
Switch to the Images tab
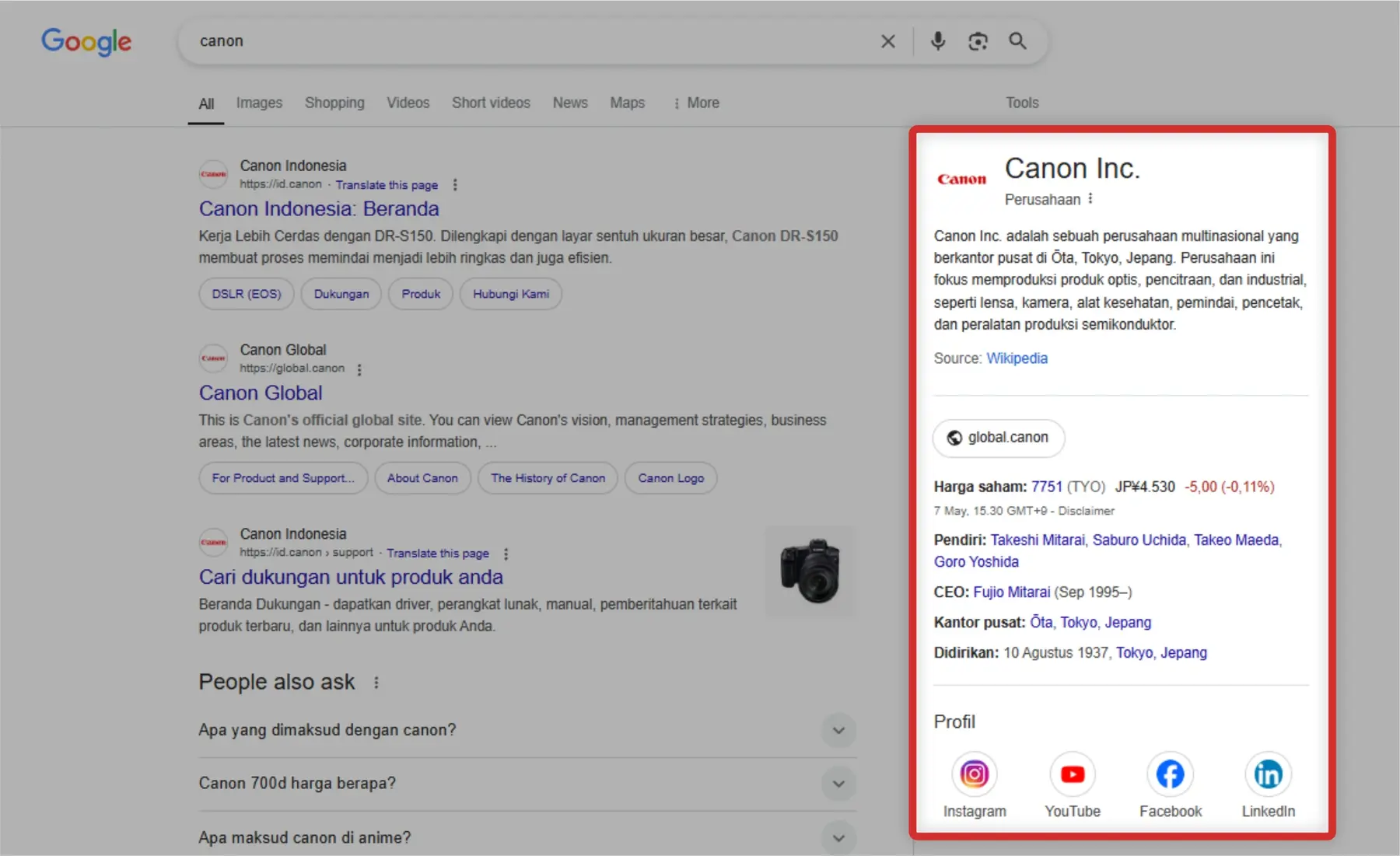tap(259, 103)
